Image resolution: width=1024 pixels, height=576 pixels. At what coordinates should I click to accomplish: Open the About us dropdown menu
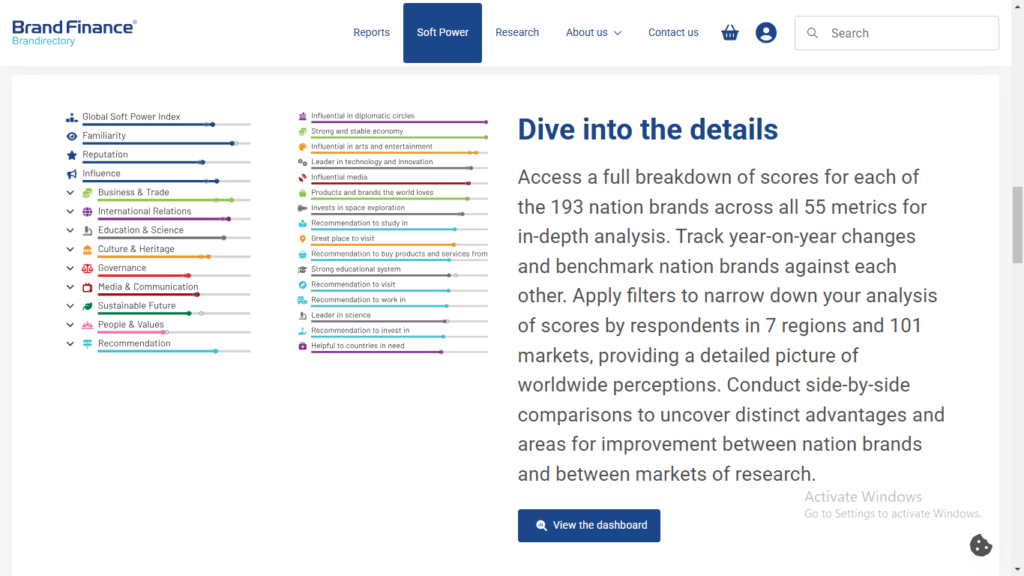pos(593,33)
